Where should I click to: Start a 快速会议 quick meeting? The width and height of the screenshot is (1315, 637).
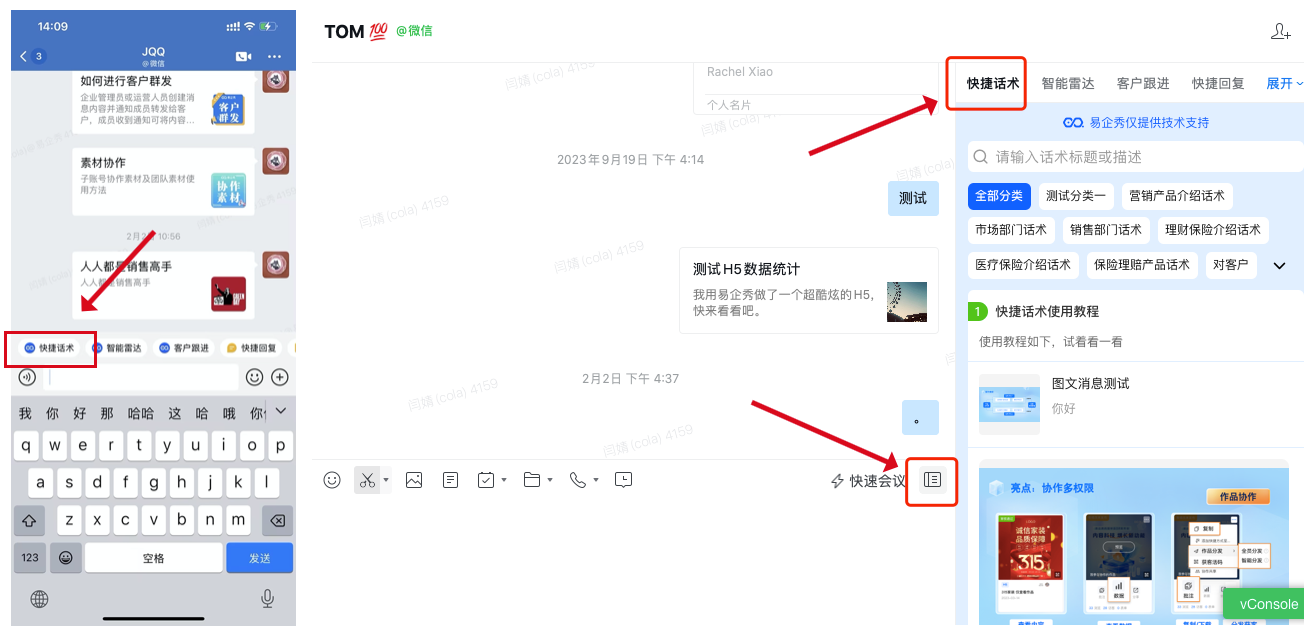(x=869, y=481)
